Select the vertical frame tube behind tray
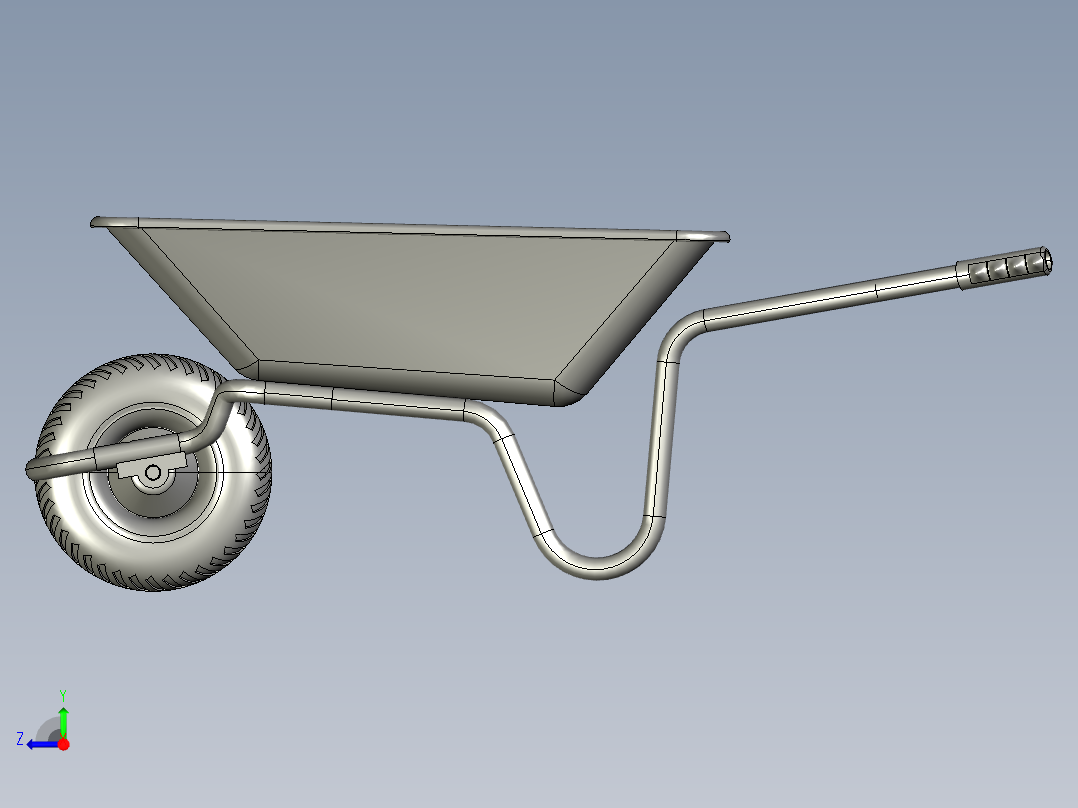Image resolution: width=1078 pixels, height=808 pixels. (x=658, y=440)
